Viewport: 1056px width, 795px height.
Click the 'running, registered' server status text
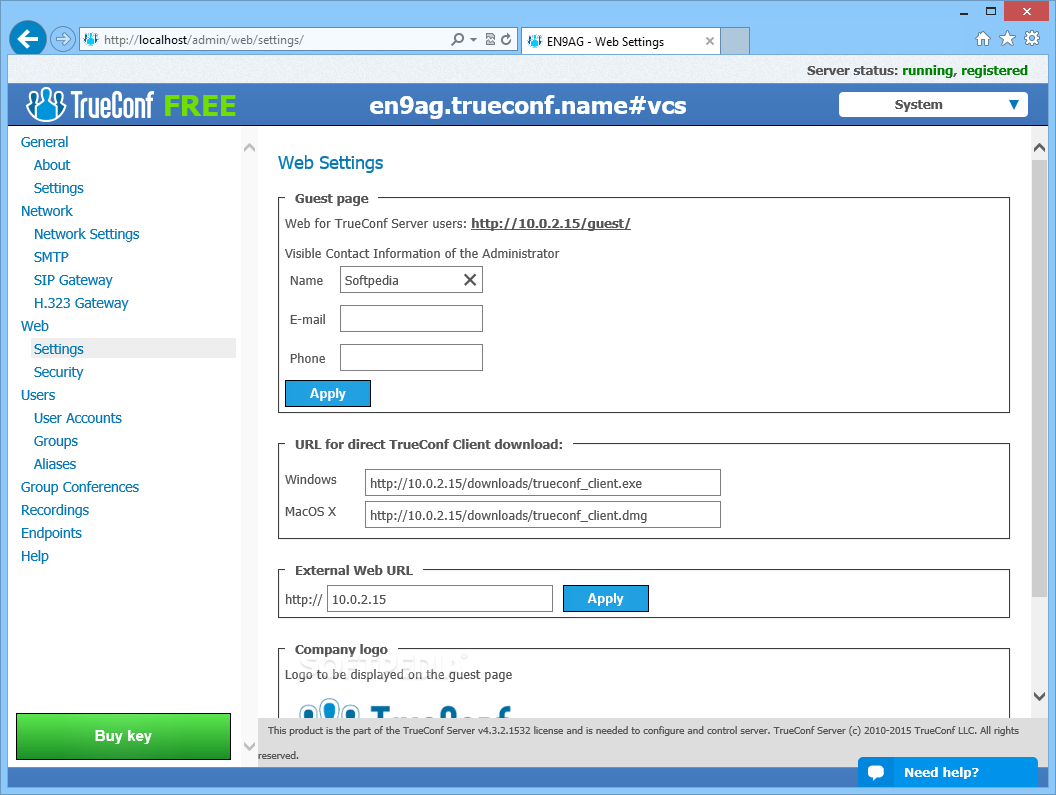[964, 71]
